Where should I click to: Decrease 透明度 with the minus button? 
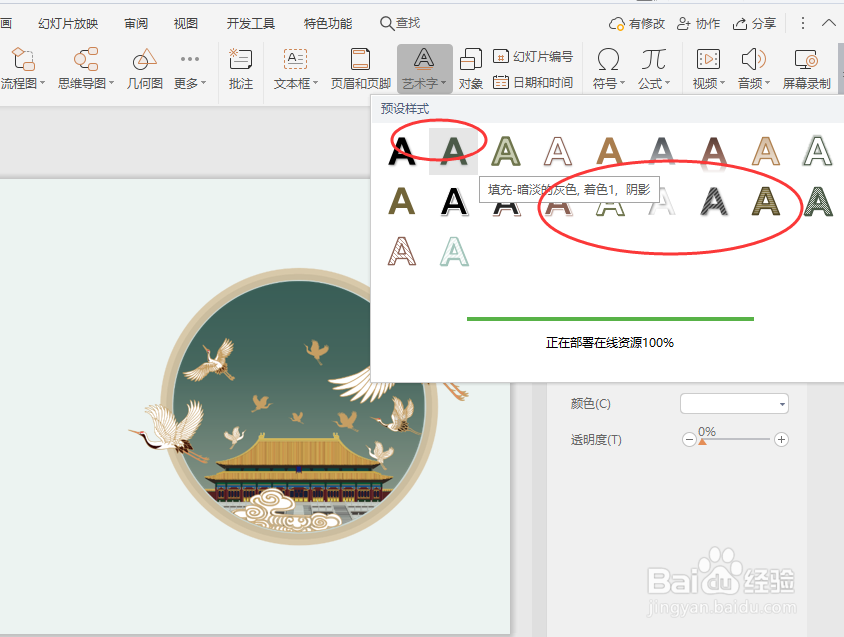point(689,439)
